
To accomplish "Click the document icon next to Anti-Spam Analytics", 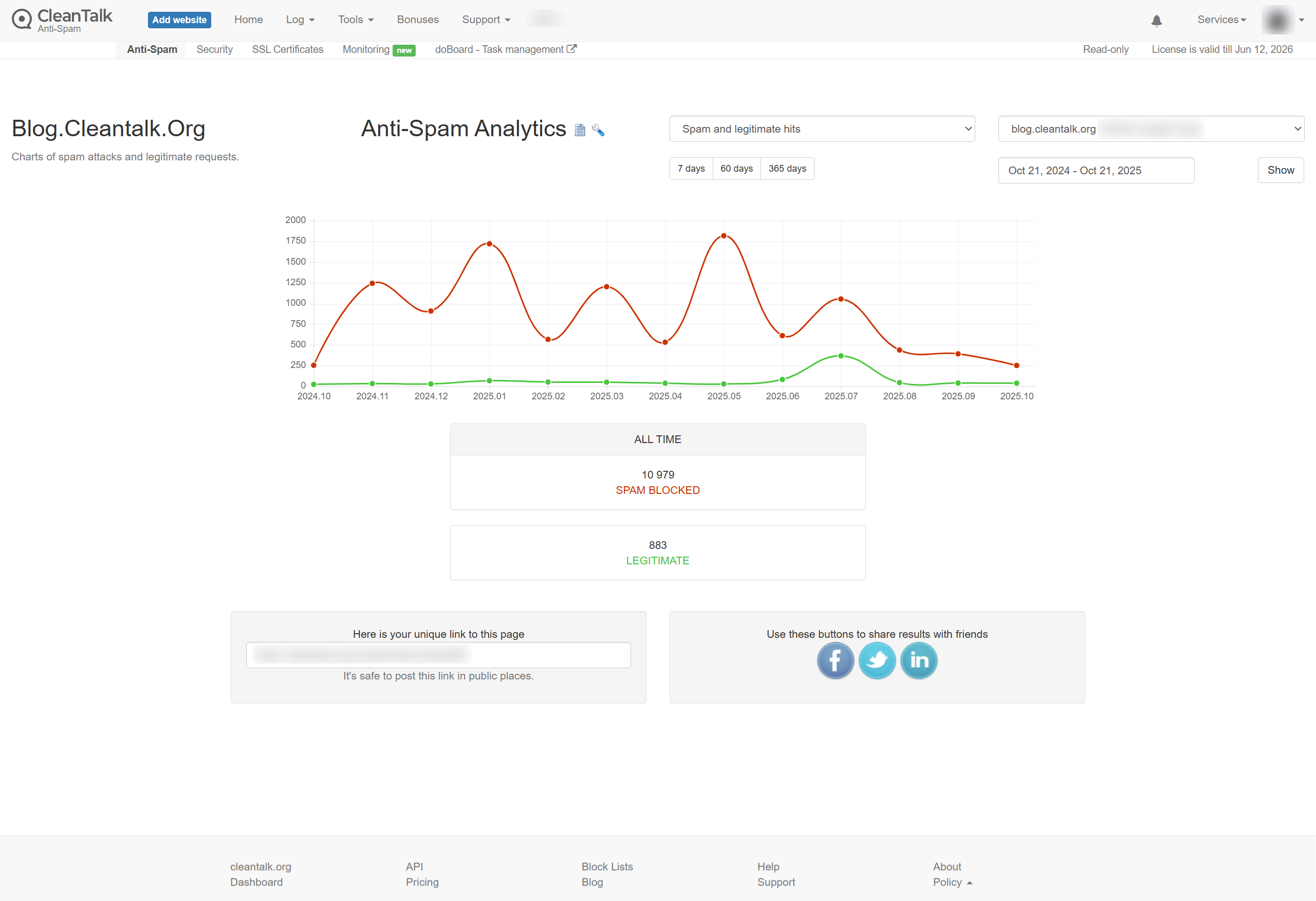I will [x=579, y=130].
